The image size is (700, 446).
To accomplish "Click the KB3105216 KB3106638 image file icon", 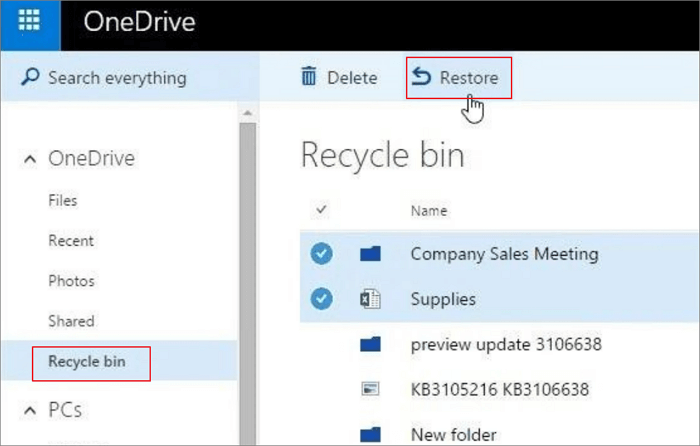I will [371, 389].
